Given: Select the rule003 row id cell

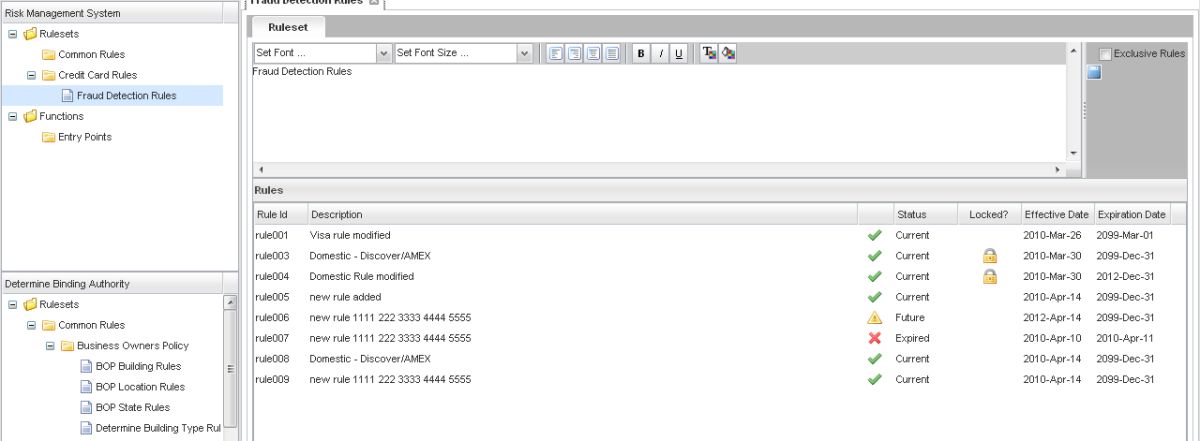Looking at the screenshot, I should (x=279, y=256).
